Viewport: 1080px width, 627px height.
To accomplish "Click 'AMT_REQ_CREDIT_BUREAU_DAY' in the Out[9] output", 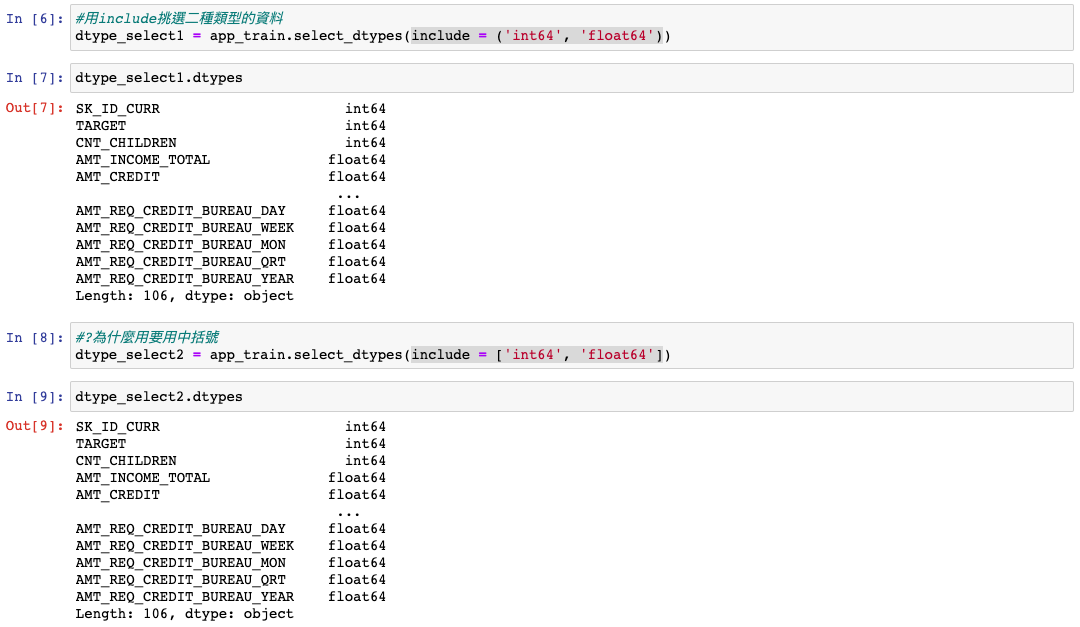I will click(180, 529).
